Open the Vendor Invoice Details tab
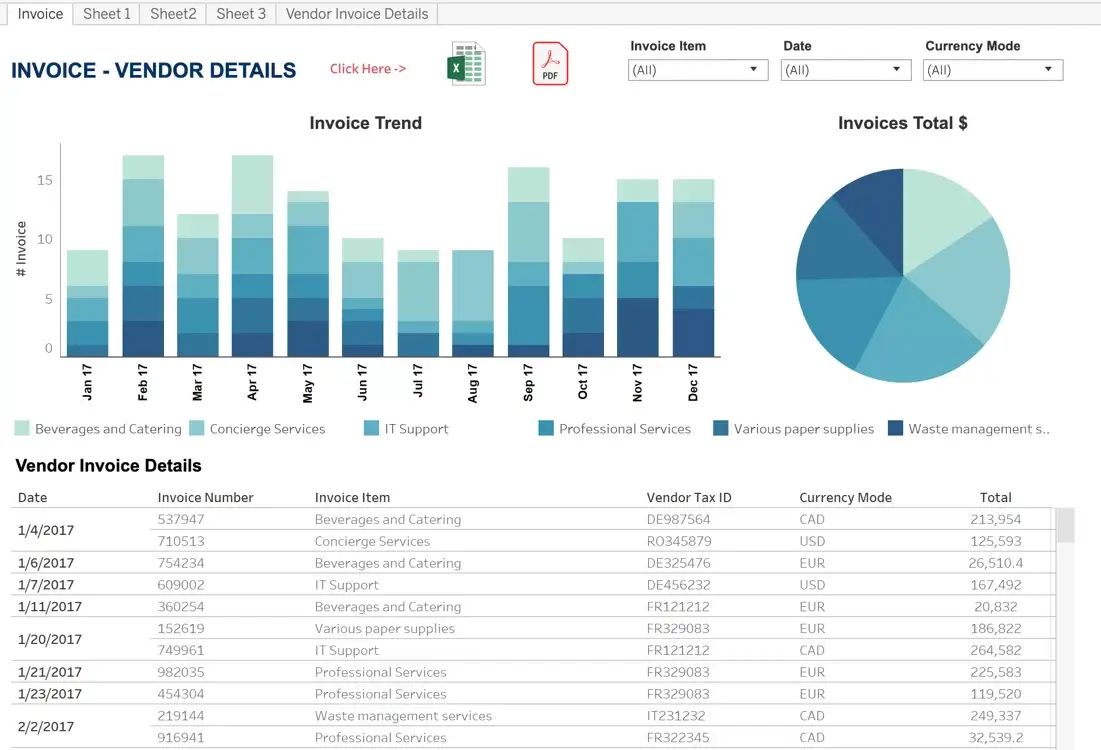The width and height of the screenshot is (1101, 750). [357, 13]
